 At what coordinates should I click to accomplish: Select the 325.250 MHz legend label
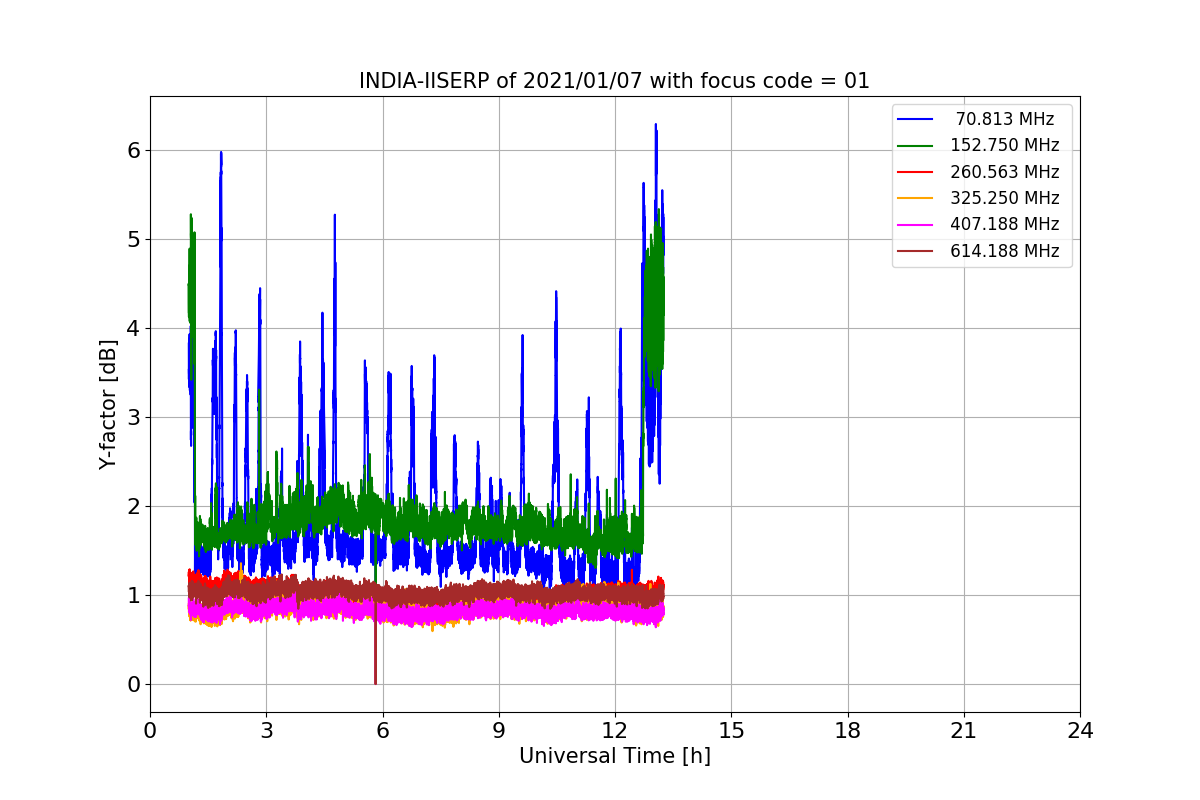point(1005,198)
